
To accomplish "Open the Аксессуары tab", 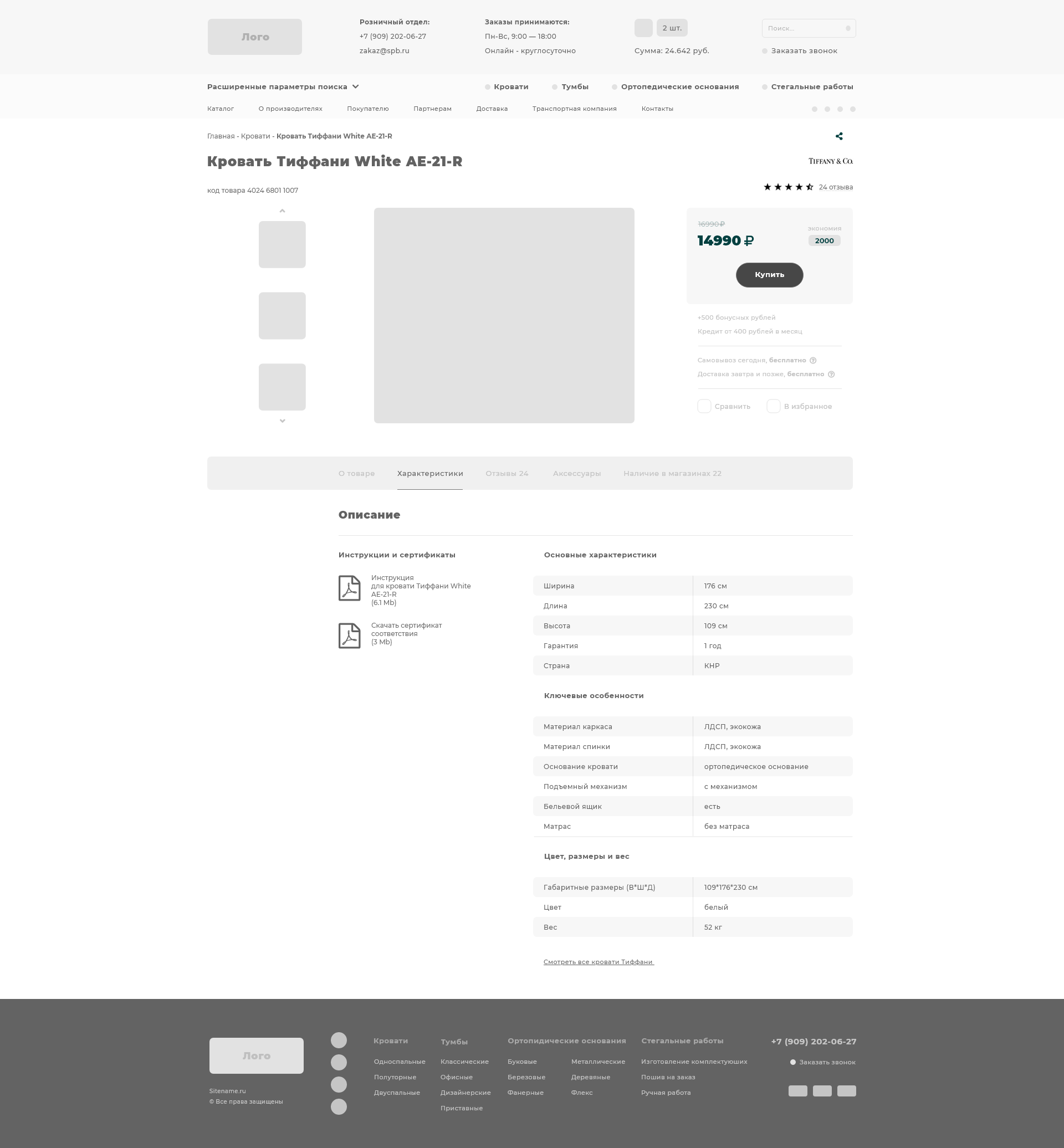I will pos(576,473).
